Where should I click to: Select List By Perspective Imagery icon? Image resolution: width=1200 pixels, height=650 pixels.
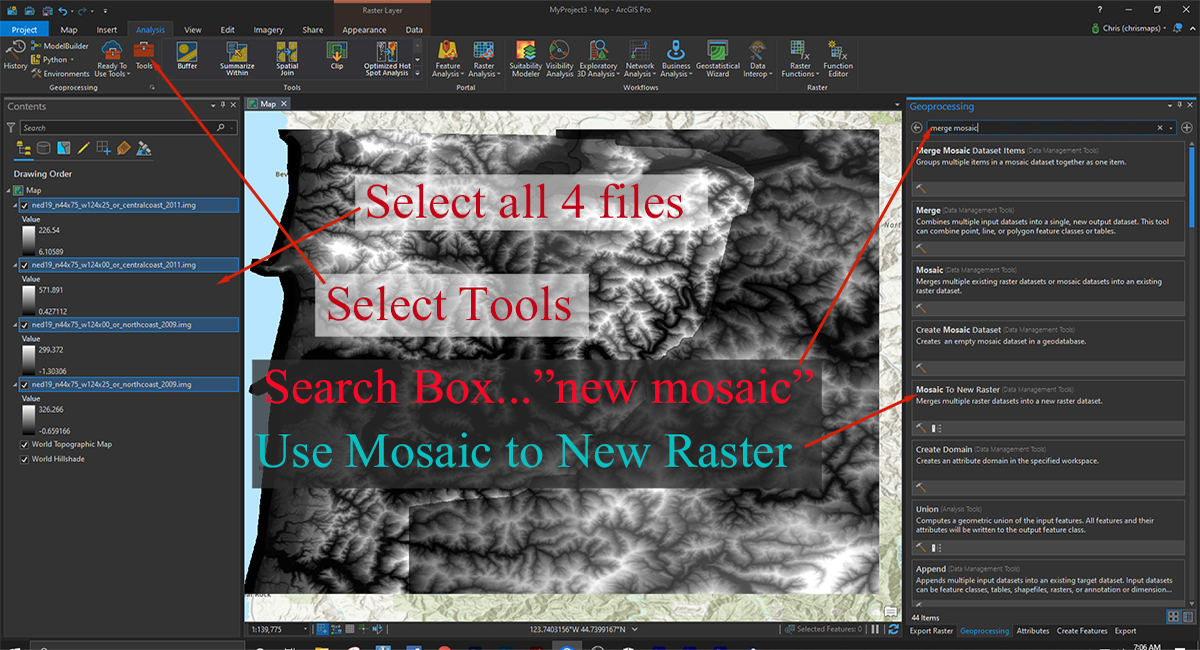[x=144, y=149]
